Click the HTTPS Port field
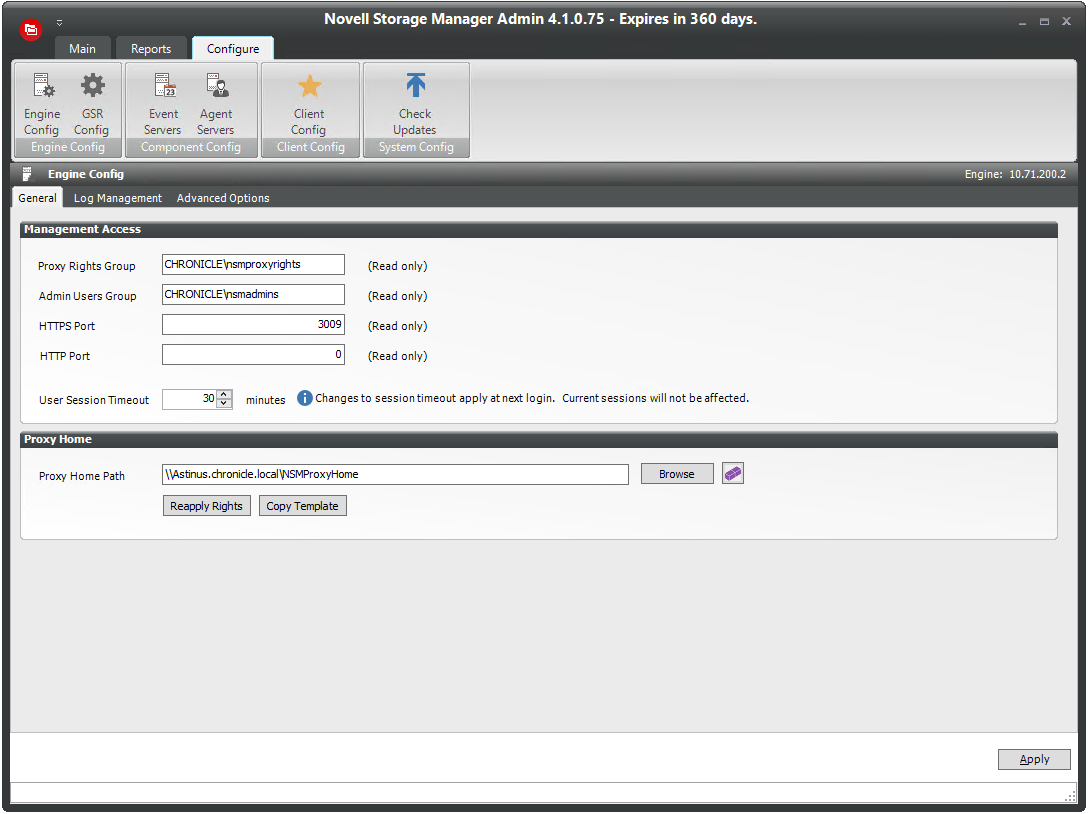The width and height of the screenshot is (1088, 814). point(253,325)
